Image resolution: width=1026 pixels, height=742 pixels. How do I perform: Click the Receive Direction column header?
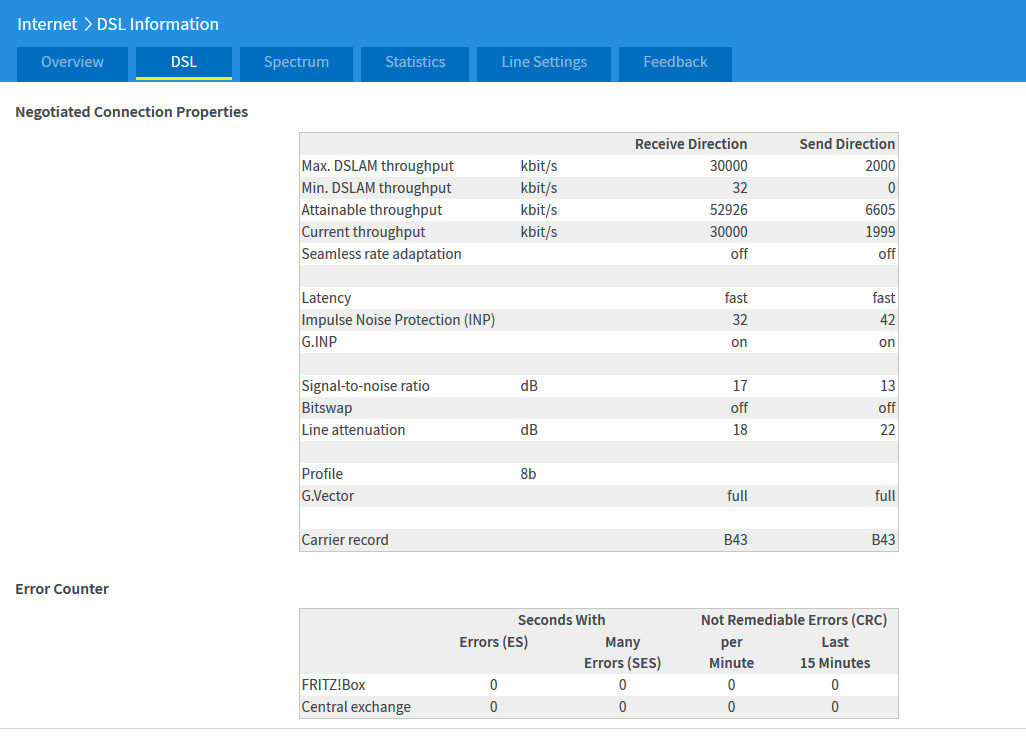691,144
